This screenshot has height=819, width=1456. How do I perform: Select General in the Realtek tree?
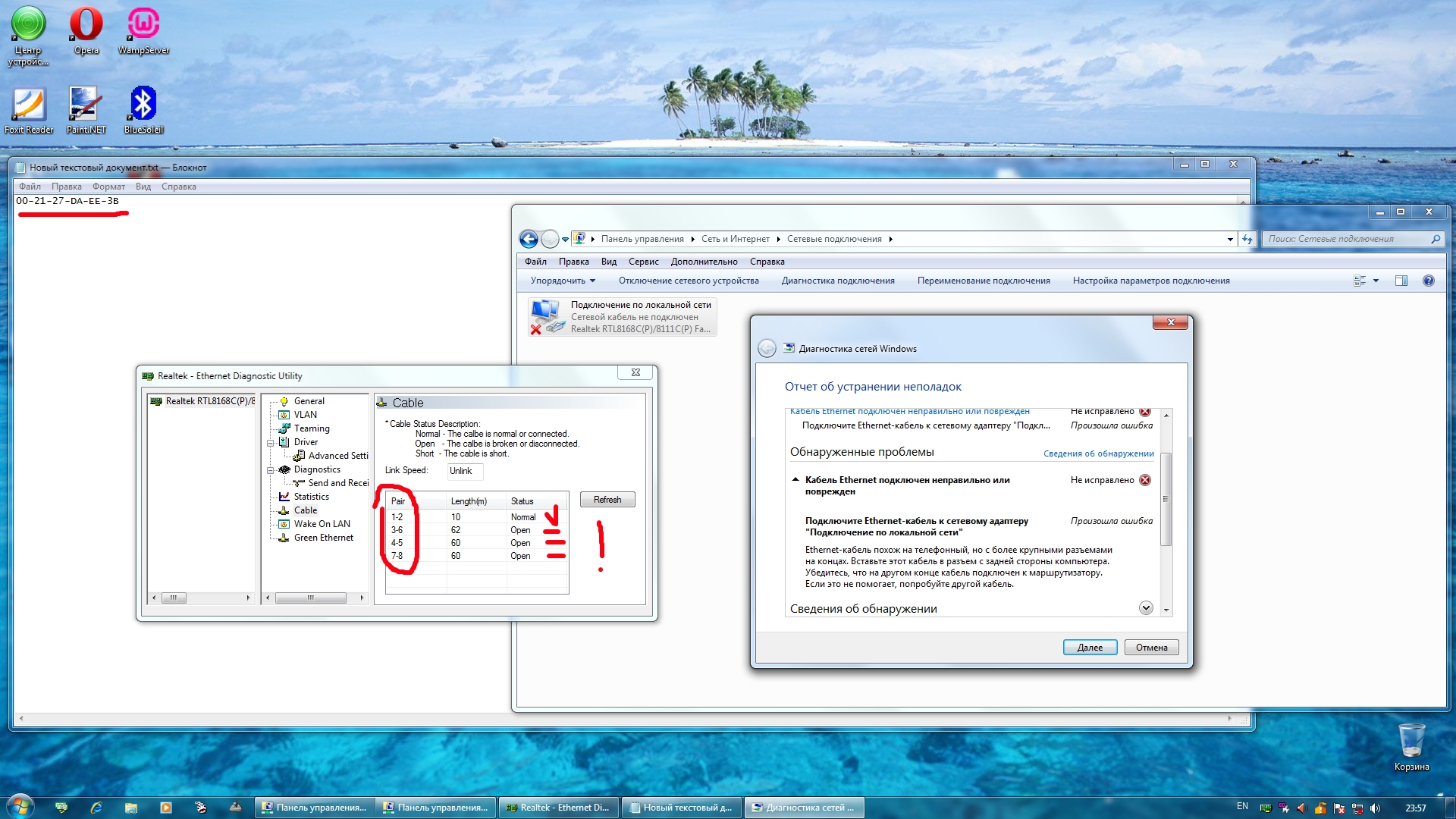309,401
